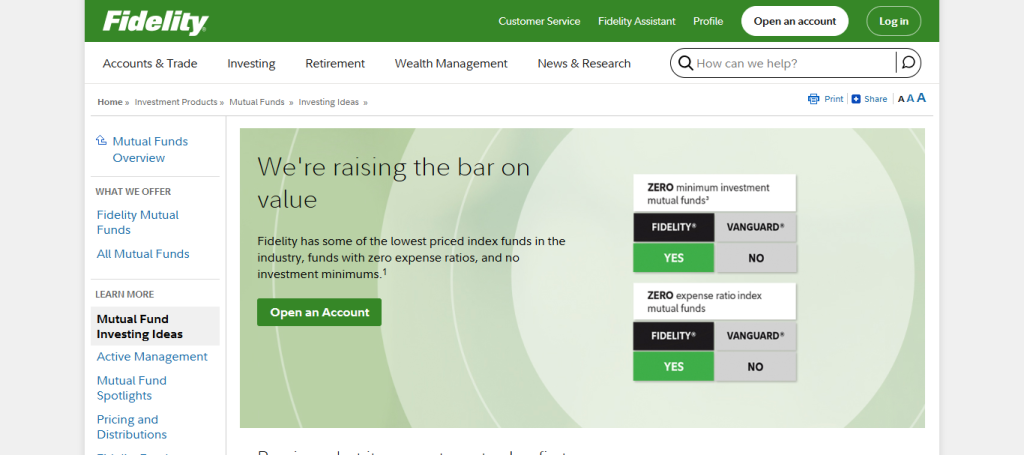Viewport: 1024px width, 455px height.
Task: Click the ZERO minimum investment mutual funds label
Action: point(714,193)
